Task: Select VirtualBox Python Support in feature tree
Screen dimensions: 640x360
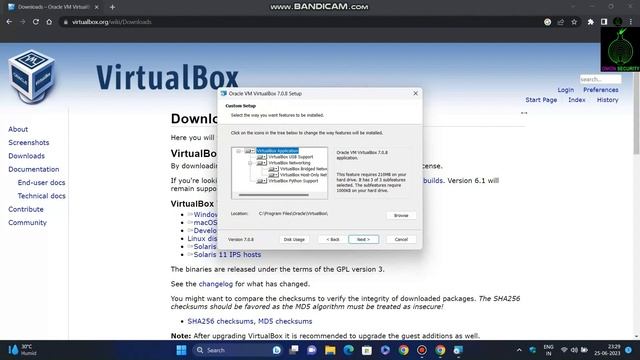Action: tap(293, 181)
